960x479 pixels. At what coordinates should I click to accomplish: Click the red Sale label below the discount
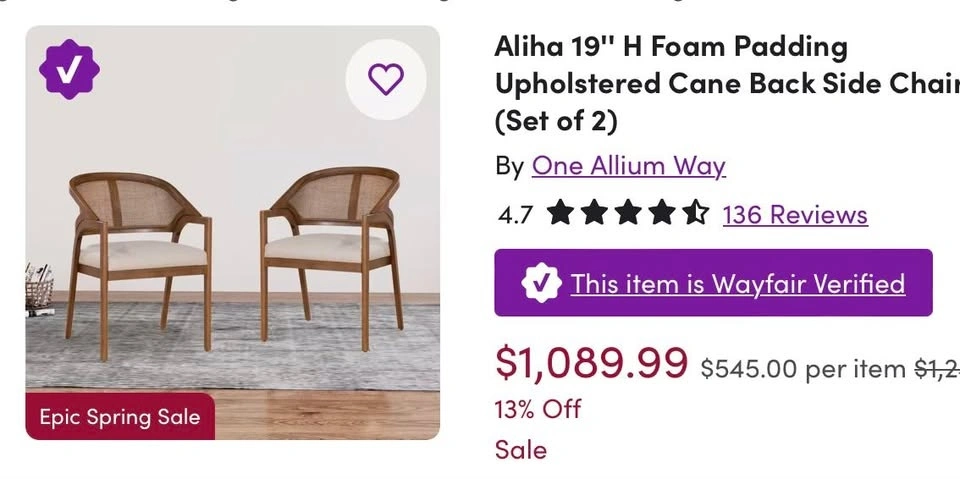[521, 450]
